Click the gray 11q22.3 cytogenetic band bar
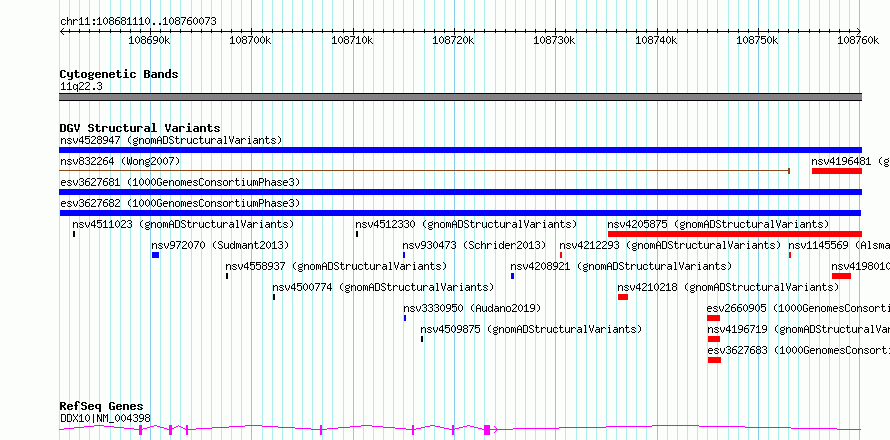 460,97
